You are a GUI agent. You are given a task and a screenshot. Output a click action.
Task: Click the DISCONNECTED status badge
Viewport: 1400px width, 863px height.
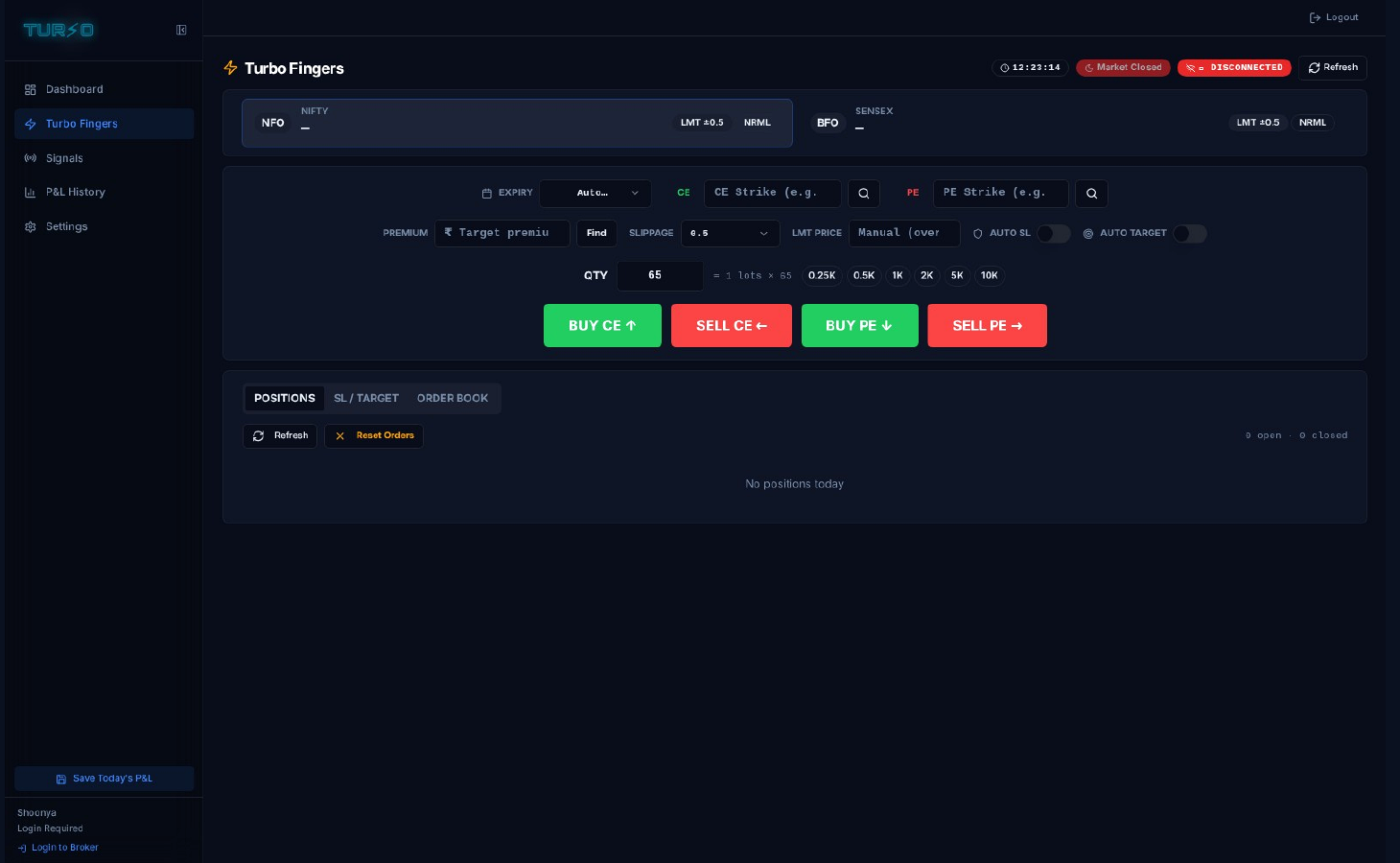coord(1234,68)
